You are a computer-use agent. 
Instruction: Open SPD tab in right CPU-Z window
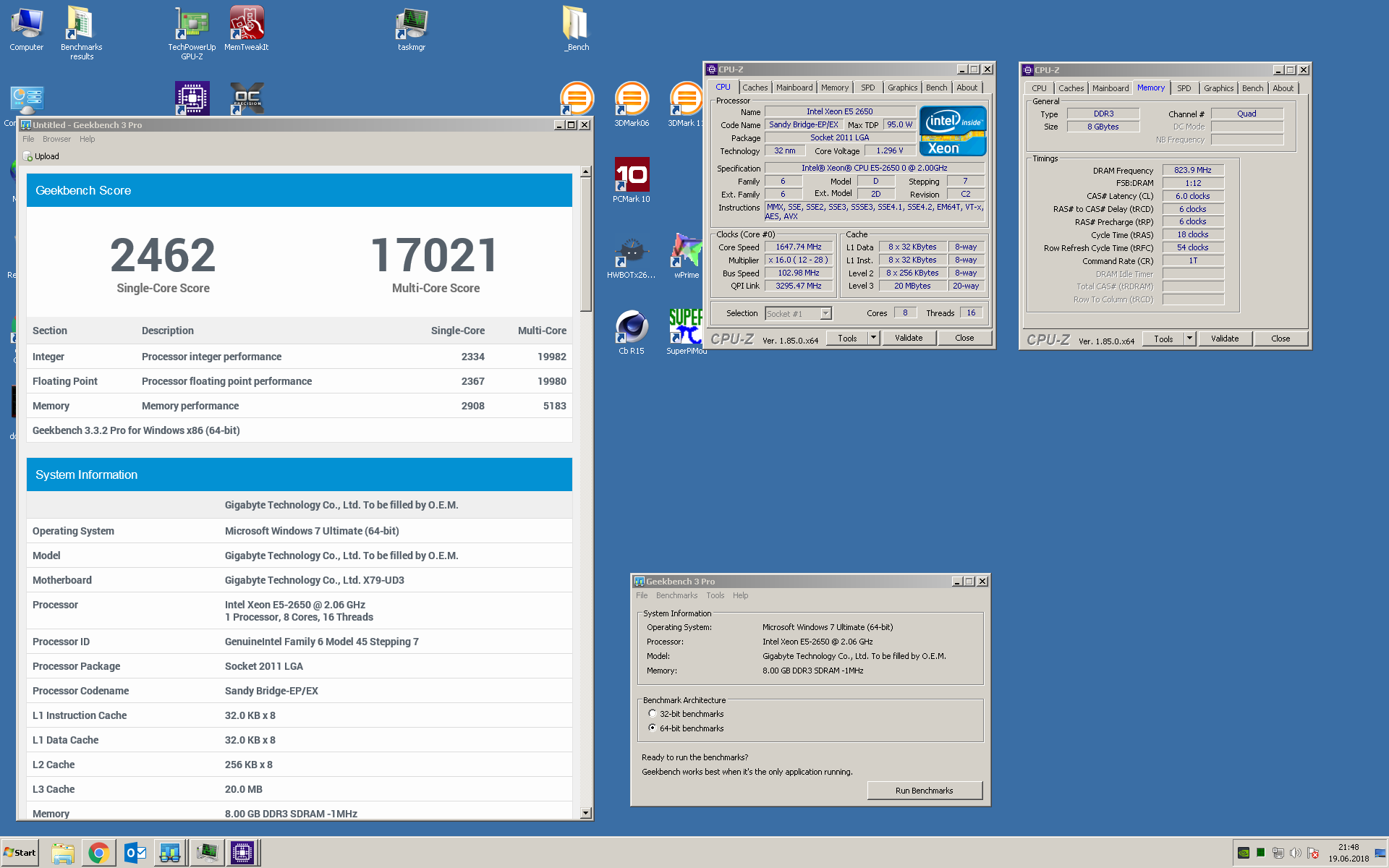[x=1184, y=88]
